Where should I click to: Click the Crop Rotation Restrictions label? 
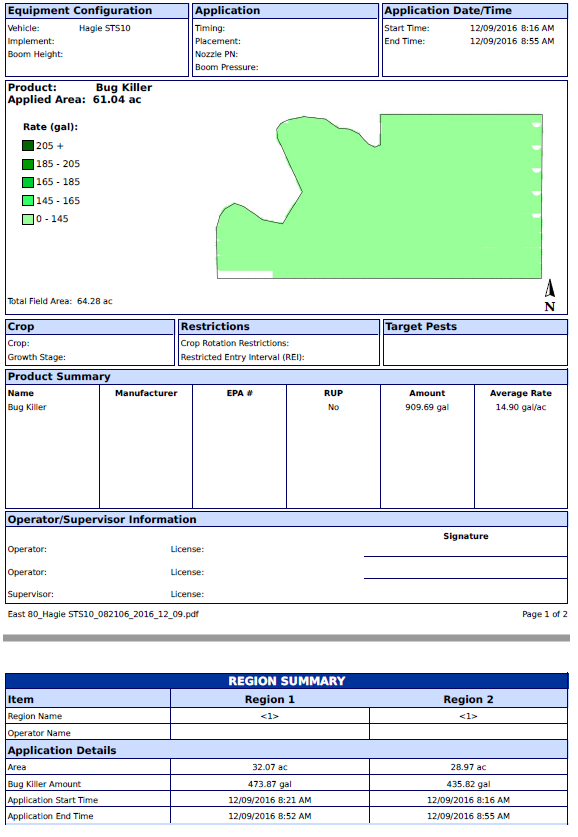click(x=234, y=343)
